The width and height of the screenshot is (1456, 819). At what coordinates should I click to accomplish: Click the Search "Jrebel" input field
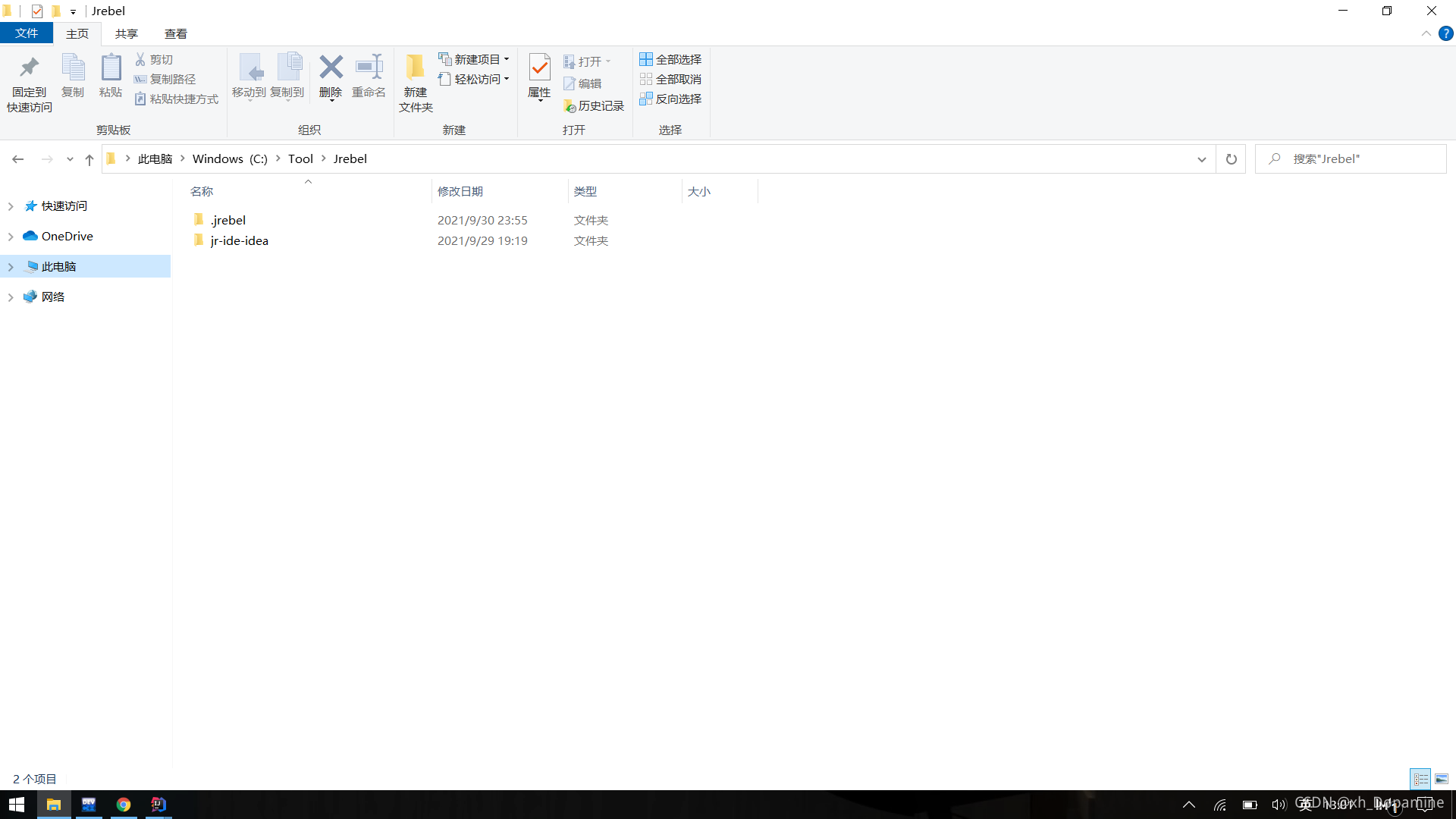coord(1351,159)
